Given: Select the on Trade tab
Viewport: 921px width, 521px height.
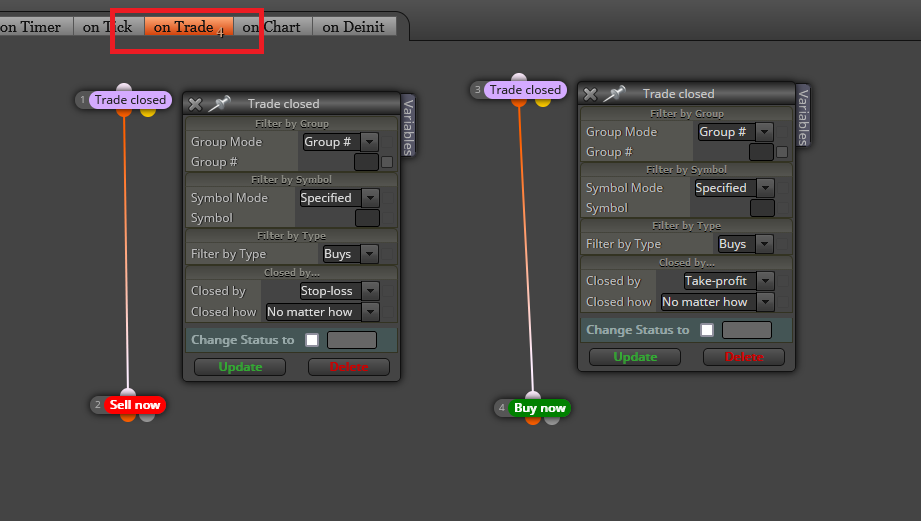Looking at the screenshot, I should pos(188,27).
